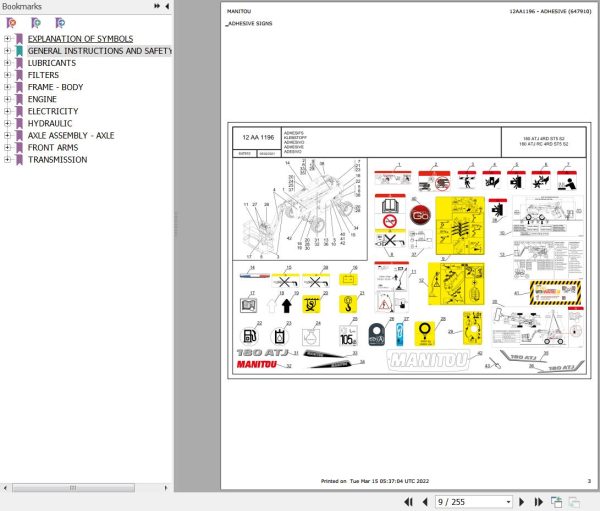This screenshot has width=600, height=511.
Task: Click bookmark icon of EXPLANATION OF SYMBOLS
Action: point(19,39)
